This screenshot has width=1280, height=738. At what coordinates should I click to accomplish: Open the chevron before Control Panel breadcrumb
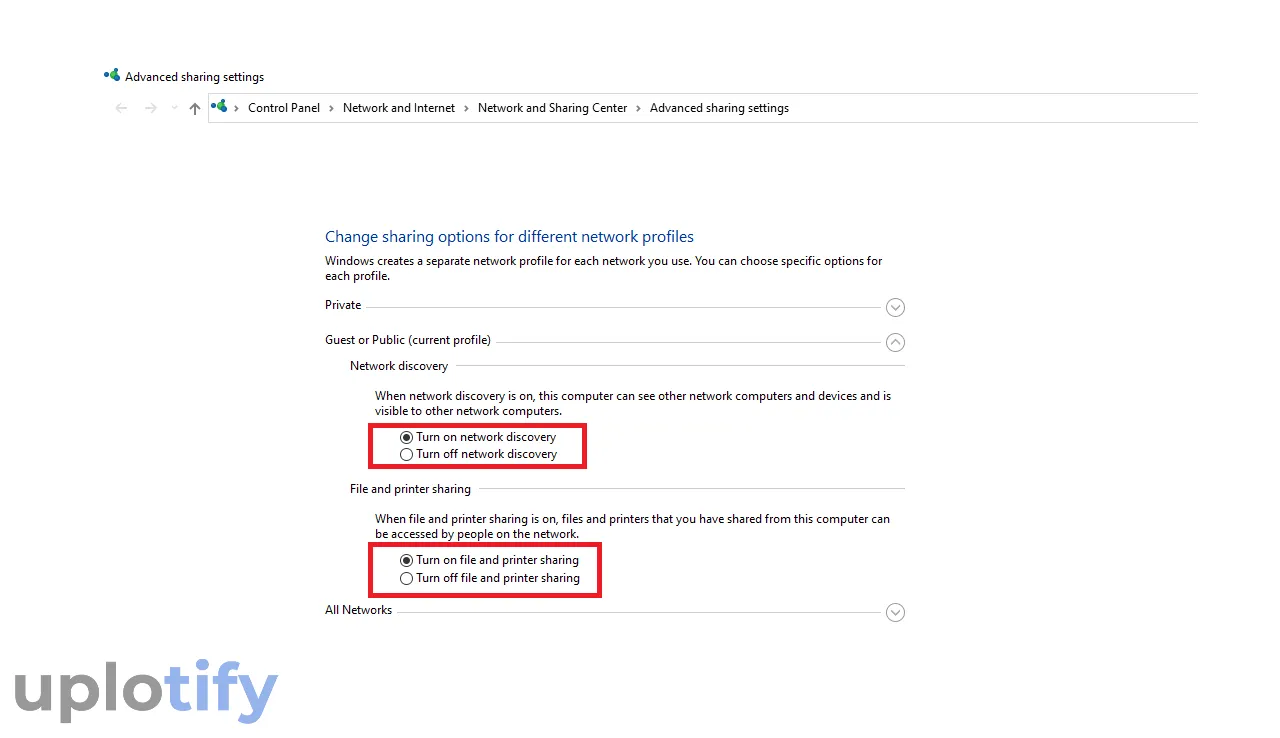click(x=238, y=108)
